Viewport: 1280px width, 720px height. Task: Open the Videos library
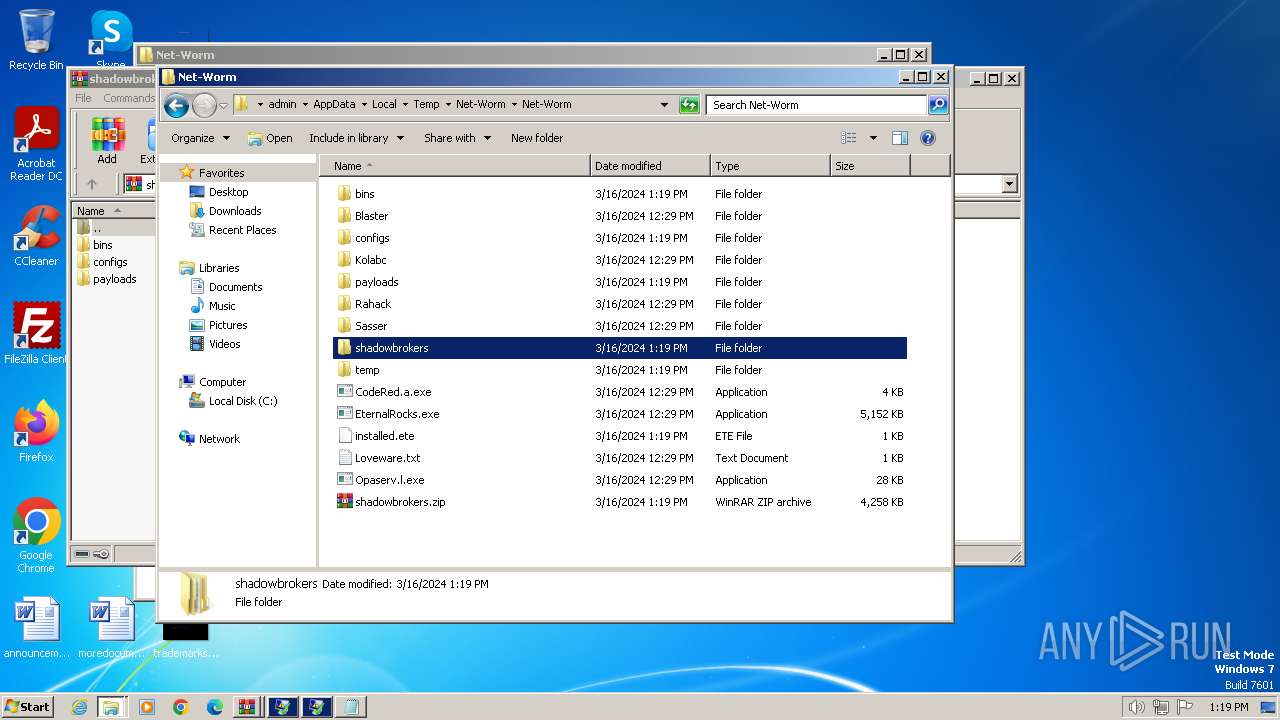(224, 344)
